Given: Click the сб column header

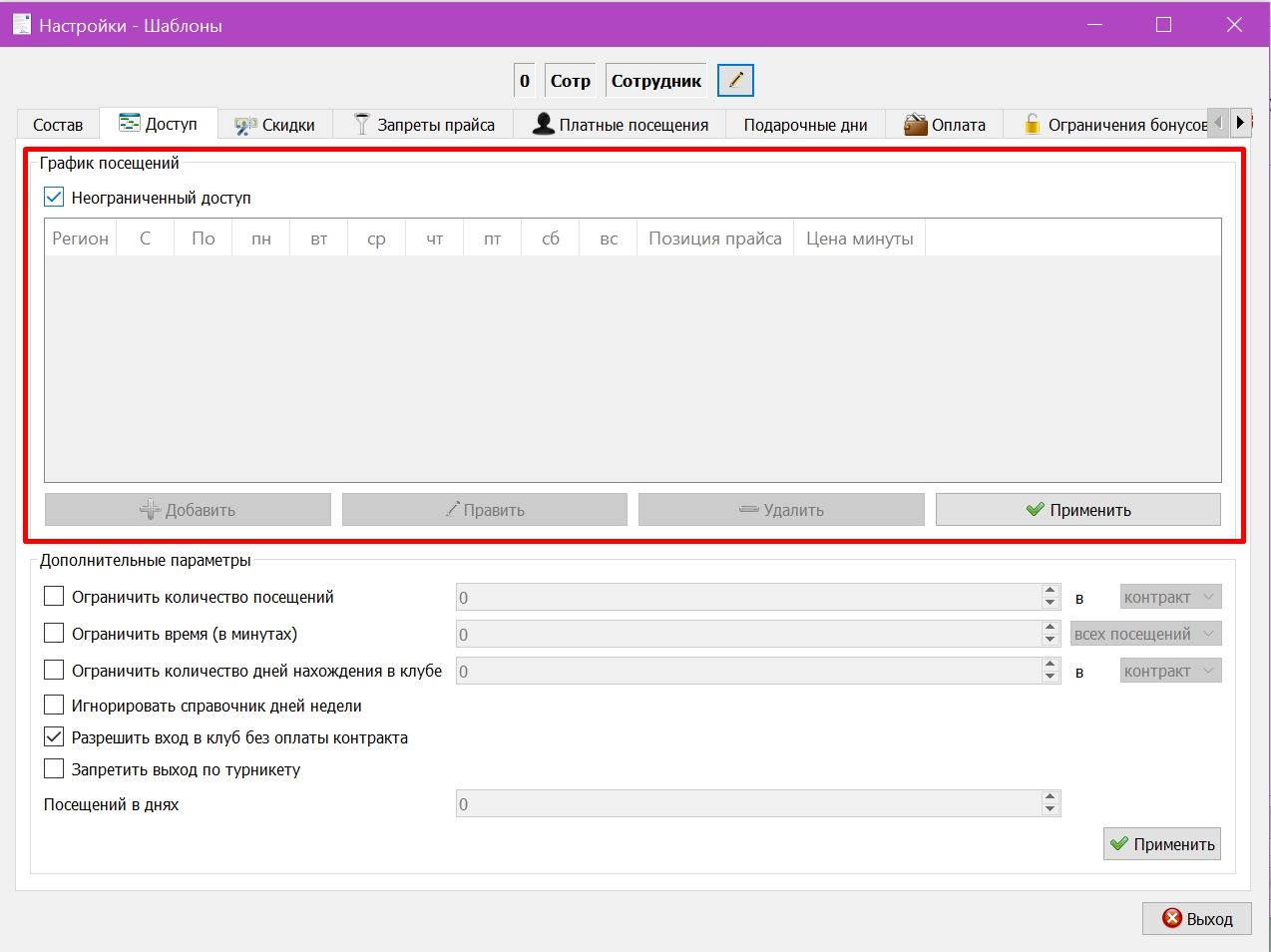Looking at the screenshot, I should [x=551, y=238].
